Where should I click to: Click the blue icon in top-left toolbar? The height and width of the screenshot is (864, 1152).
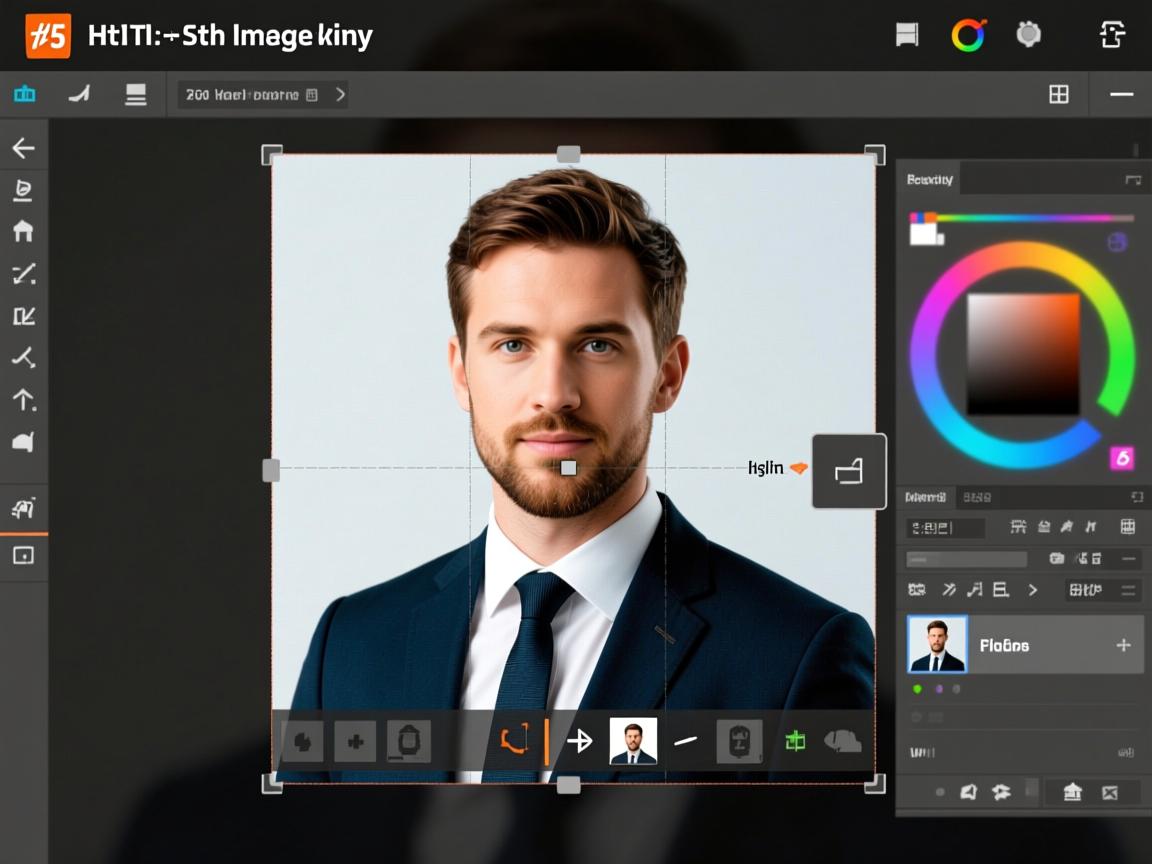click(x=24, y=95)
